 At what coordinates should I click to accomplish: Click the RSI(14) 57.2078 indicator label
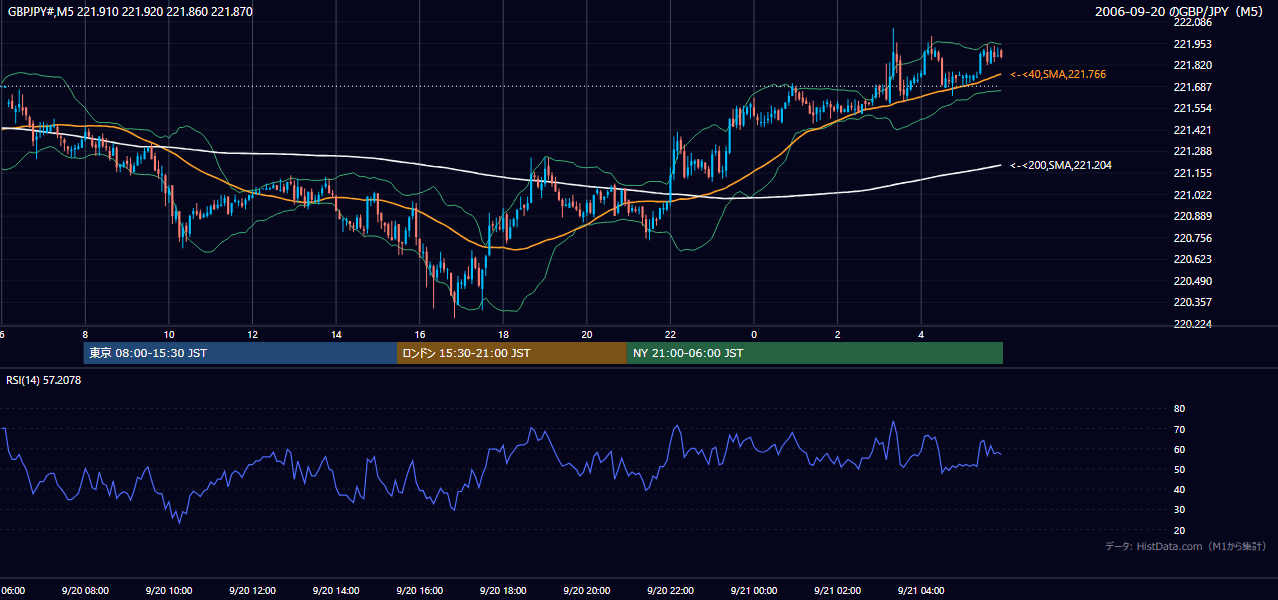point(44,380)
